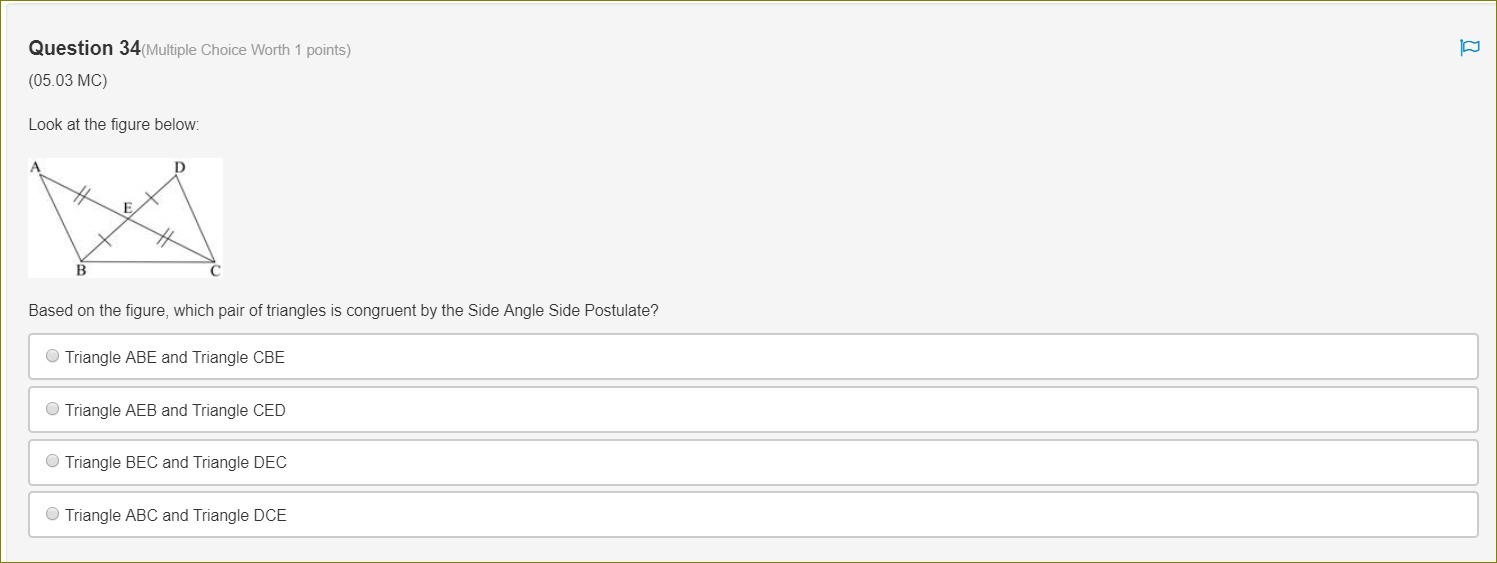Image resolution: width=1497 pixels, height=563 pixels.
Task: Click the Side Angle Side Postulate question sentence
Action: click(x=343, y=311)
